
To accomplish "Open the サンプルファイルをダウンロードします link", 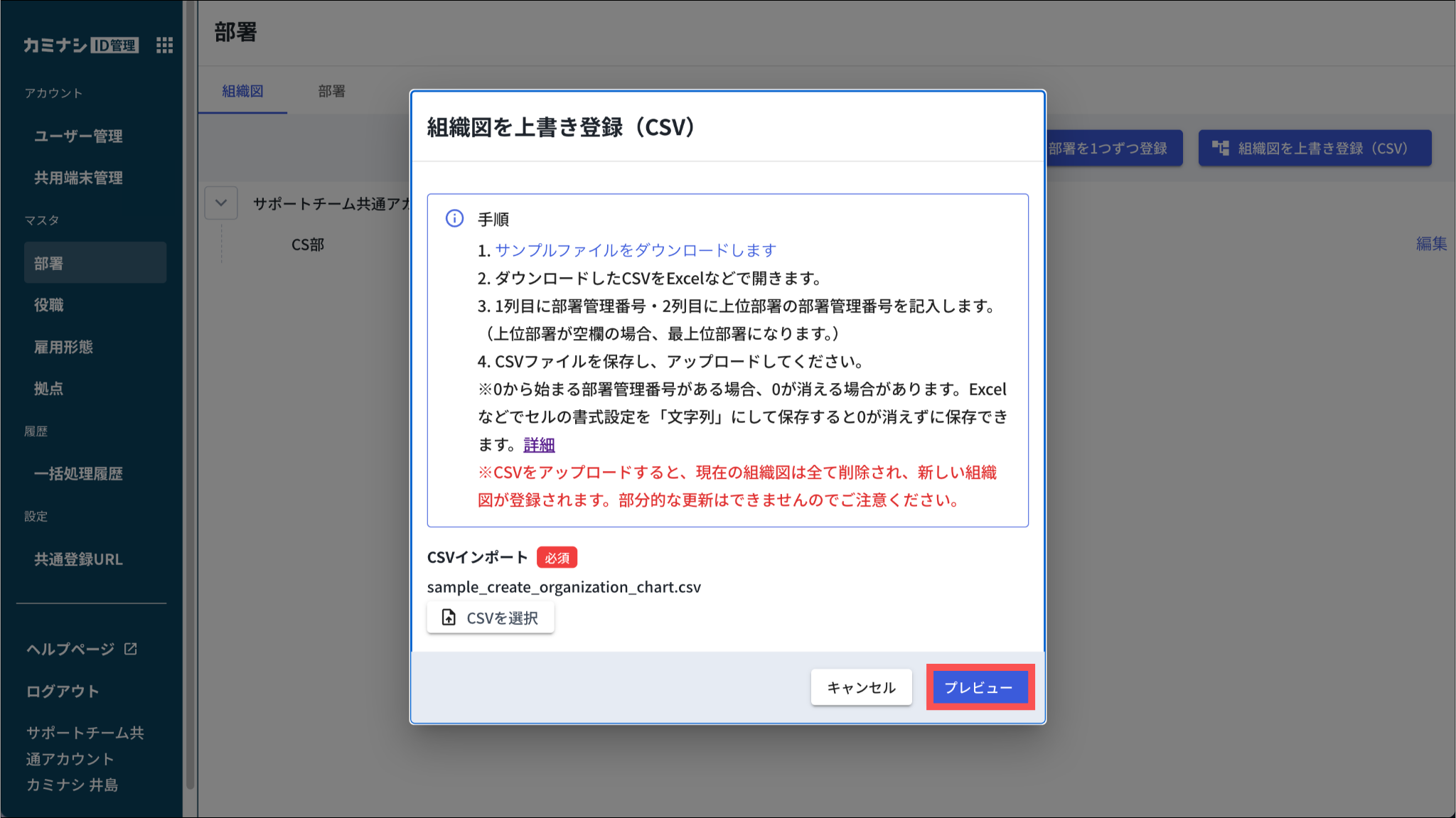I will pyautogui.click(x=635, y=250).
